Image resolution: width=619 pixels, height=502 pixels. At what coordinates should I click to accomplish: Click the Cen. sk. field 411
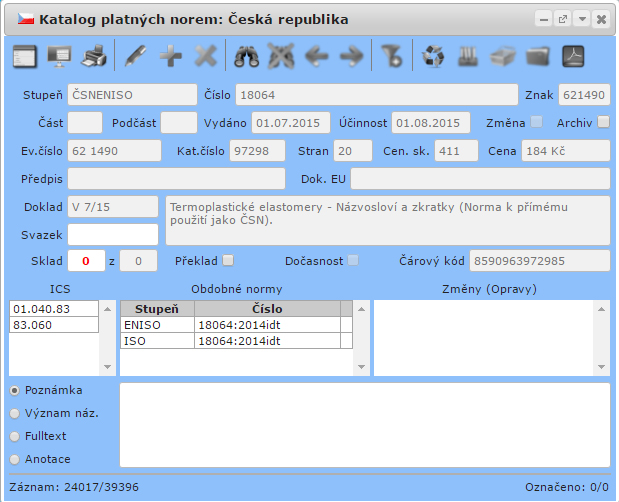[x=456, y=151]
